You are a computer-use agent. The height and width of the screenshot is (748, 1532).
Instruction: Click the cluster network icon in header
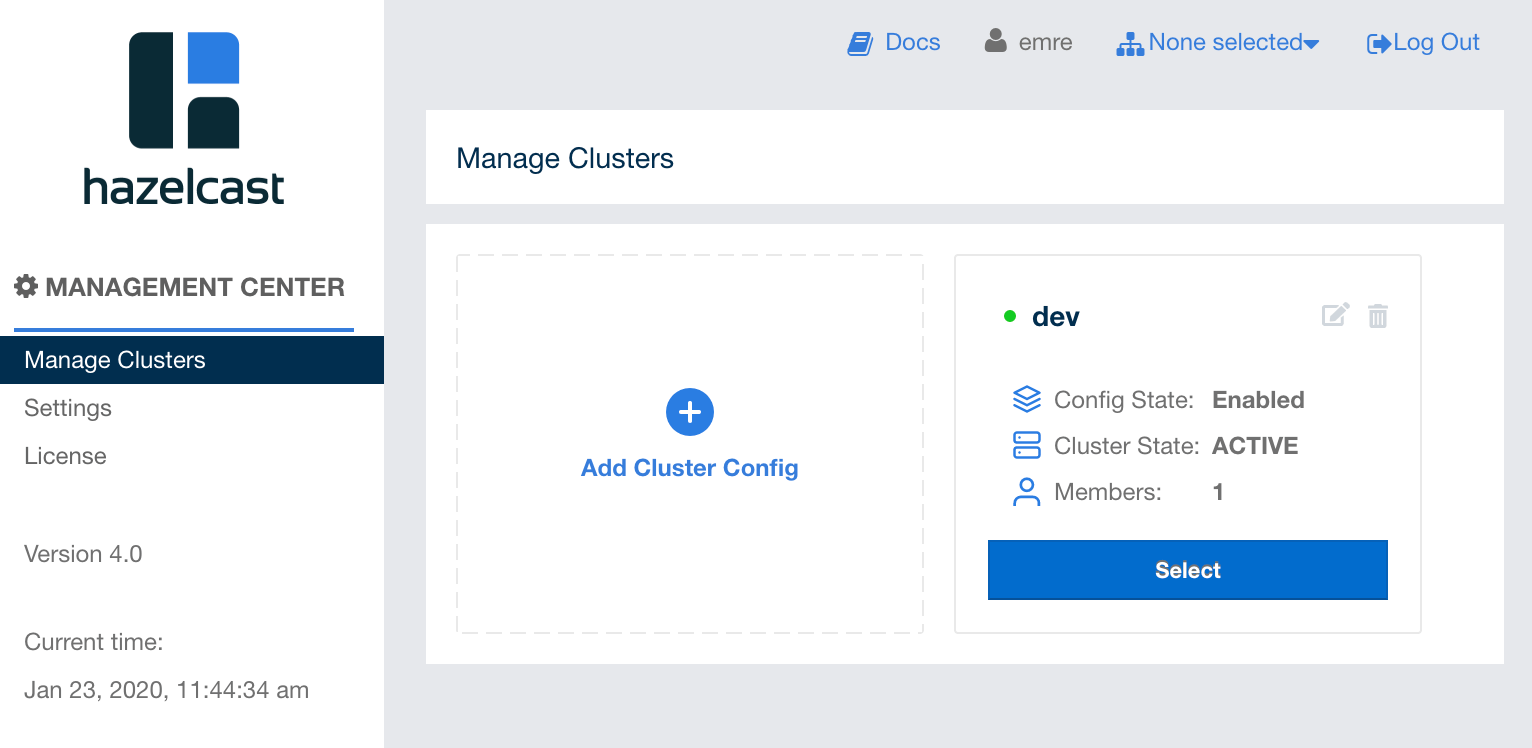(x=1129, y=44)
